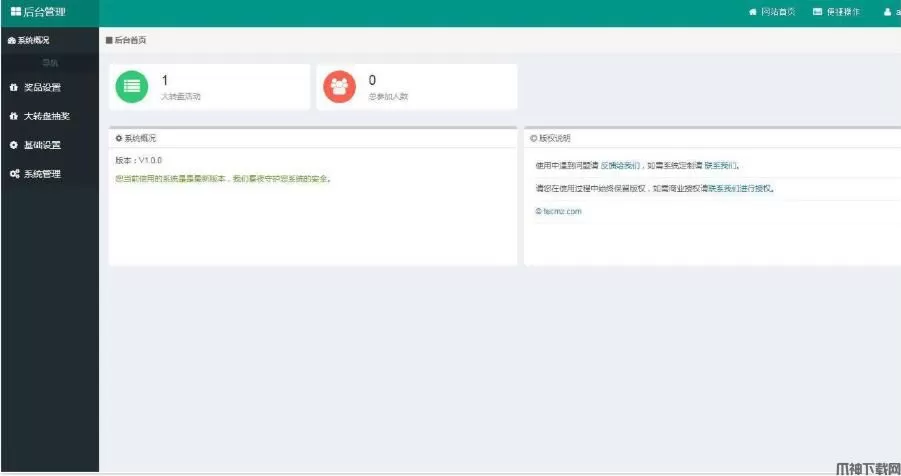Click the 大转盘活动 card label
This screenshot has width=901, height=476.
pyautogui.click(x=181, y=97)
